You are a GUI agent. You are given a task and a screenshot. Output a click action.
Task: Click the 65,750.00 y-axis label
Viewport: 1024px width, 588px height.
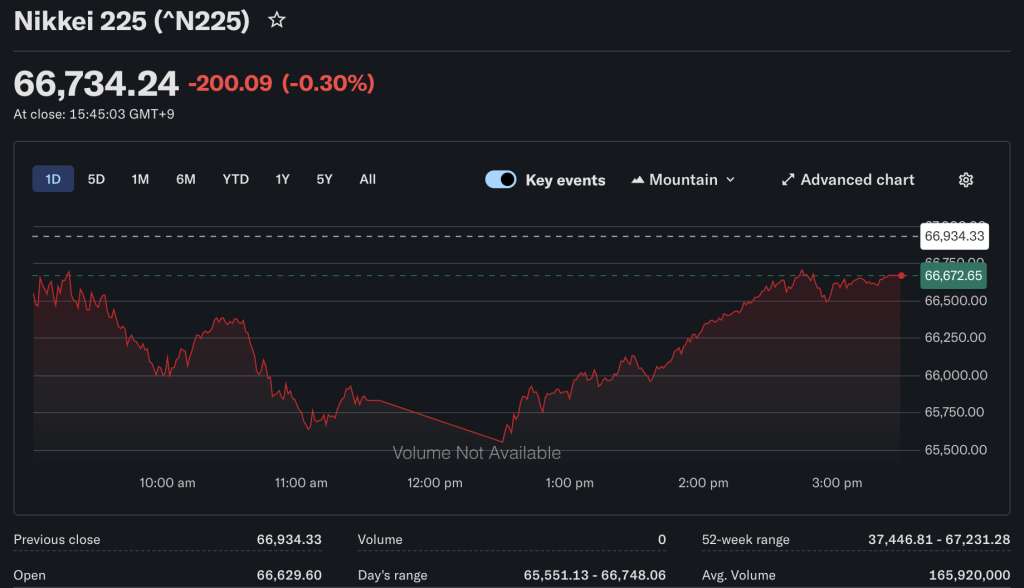[x=954, y=412]
